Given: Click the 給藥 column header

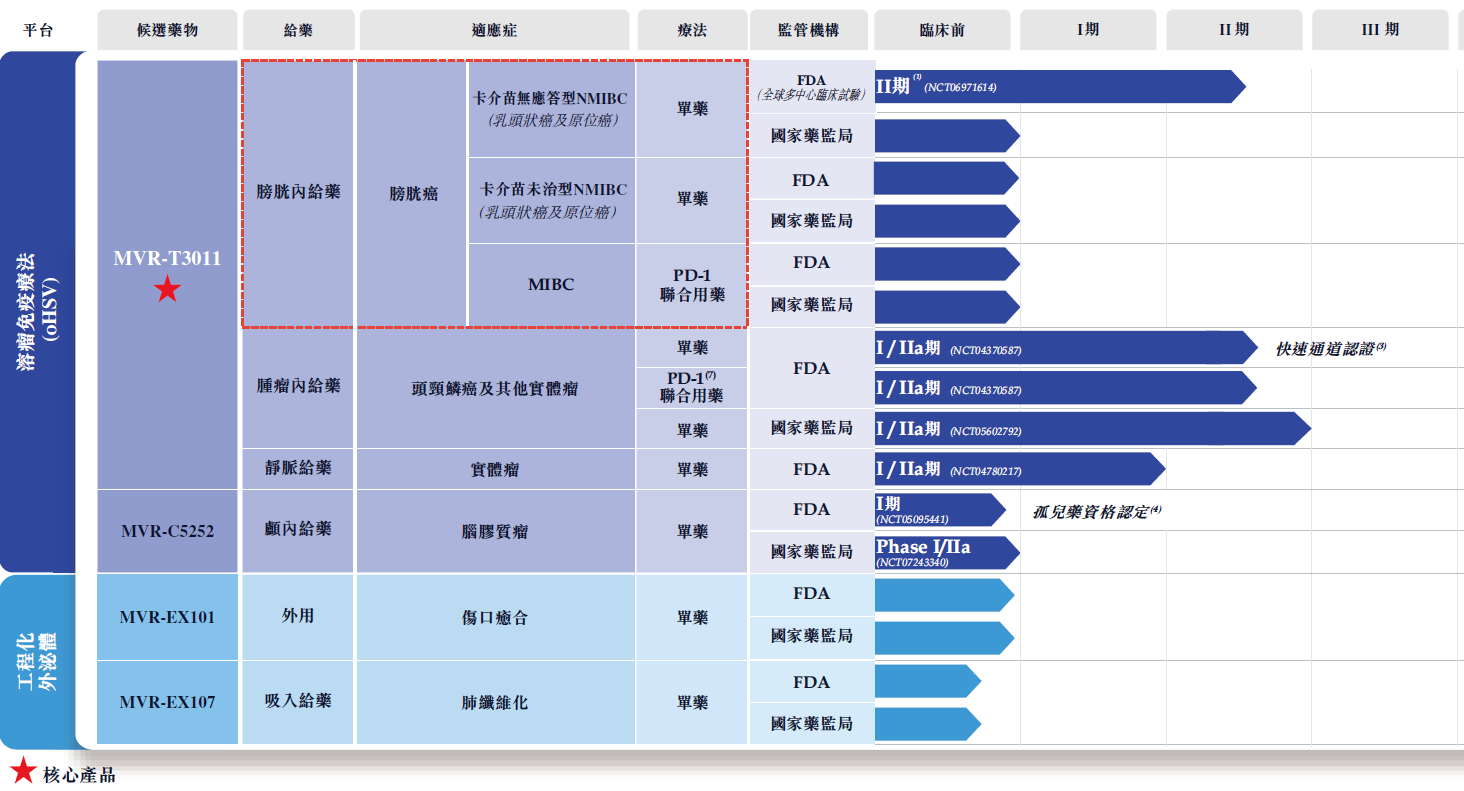Looking at the screenshot, I should (298, 30).
